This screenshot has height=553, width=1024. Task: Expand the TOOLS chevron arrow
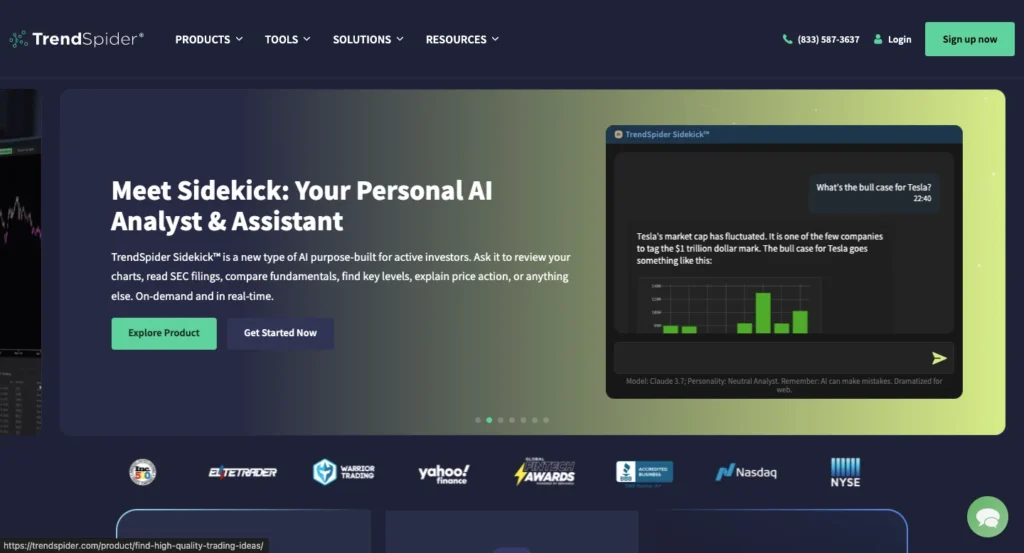click(307, 39)
